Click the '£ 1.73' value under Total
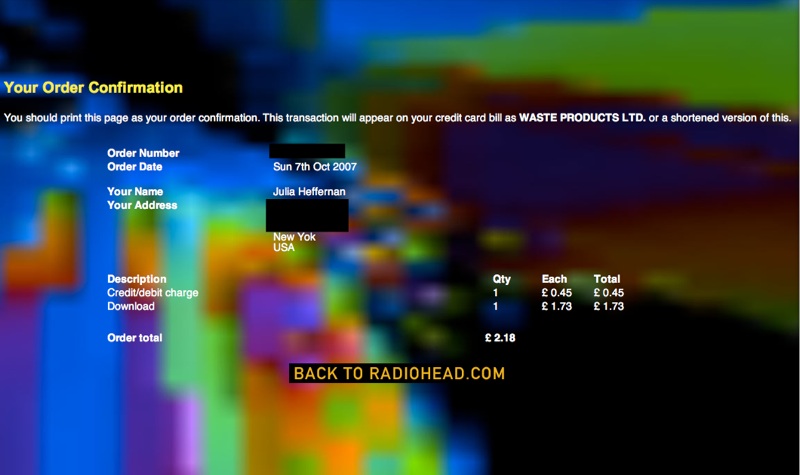800x475 pixels. click(x=609, y=306)
